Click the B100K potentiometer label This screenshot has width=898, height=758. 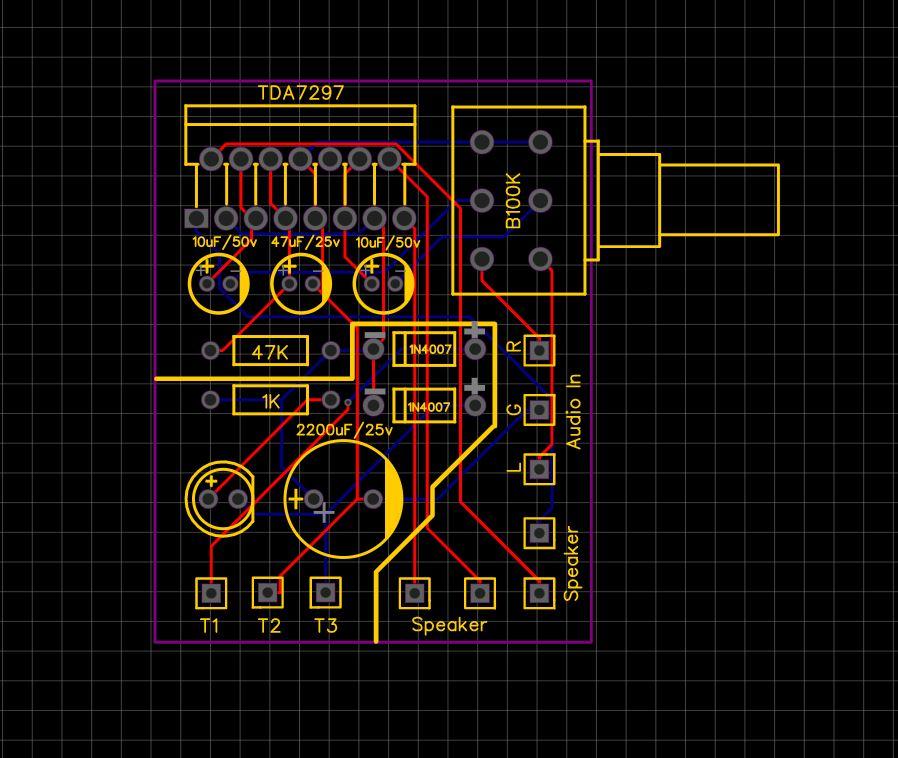click(x=514, y=201)
